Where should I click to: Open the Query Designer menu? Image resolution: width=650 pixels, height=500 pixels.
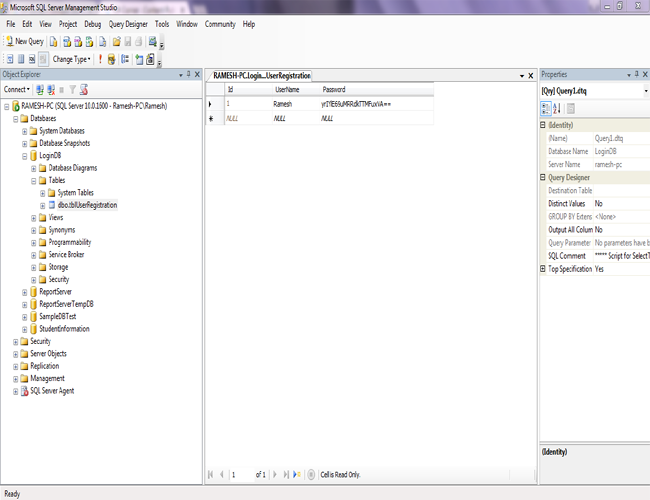tap(128, 24)
